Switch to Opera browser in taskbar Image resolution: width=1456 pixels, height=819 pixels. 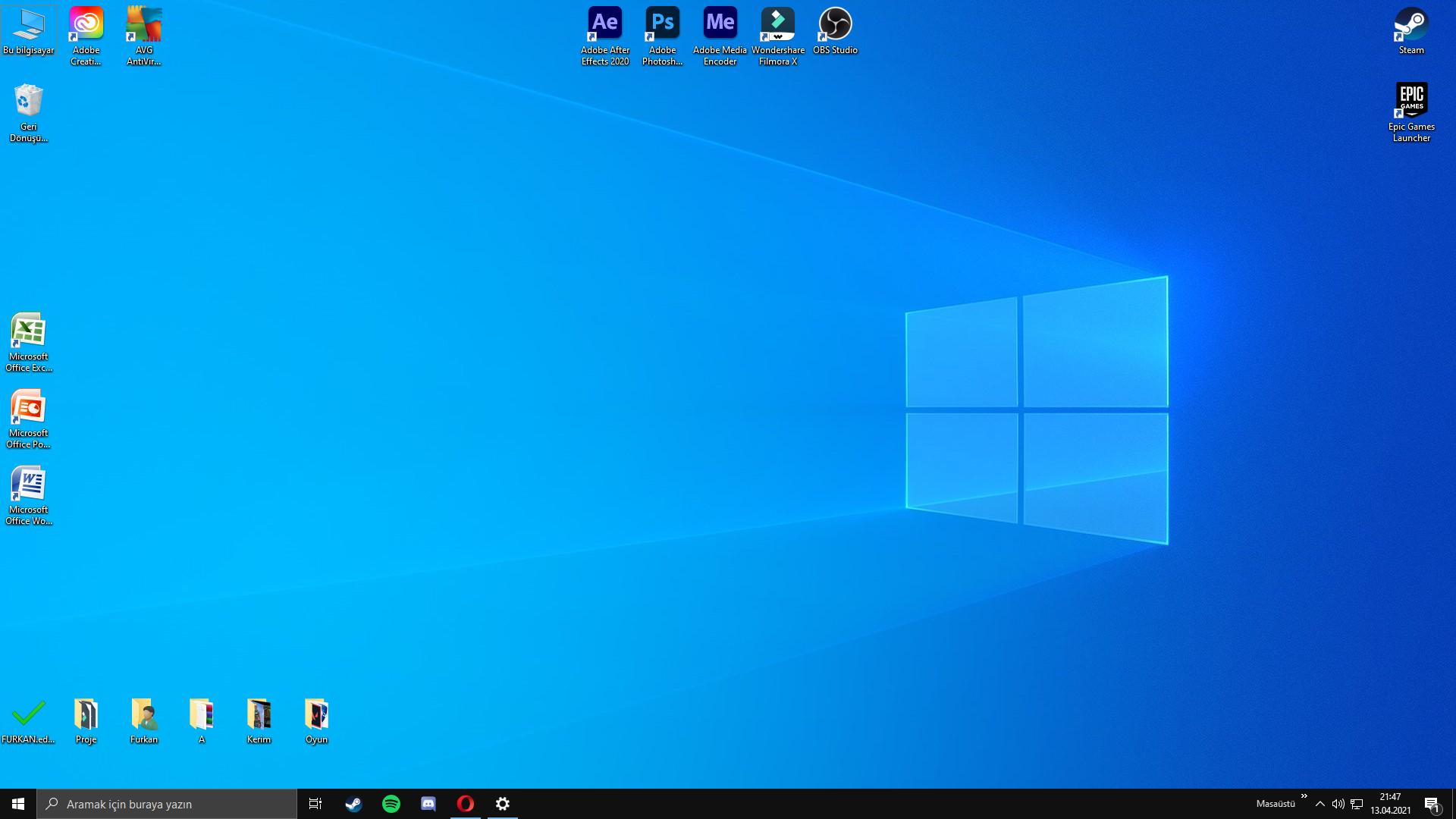coord(466,804)
